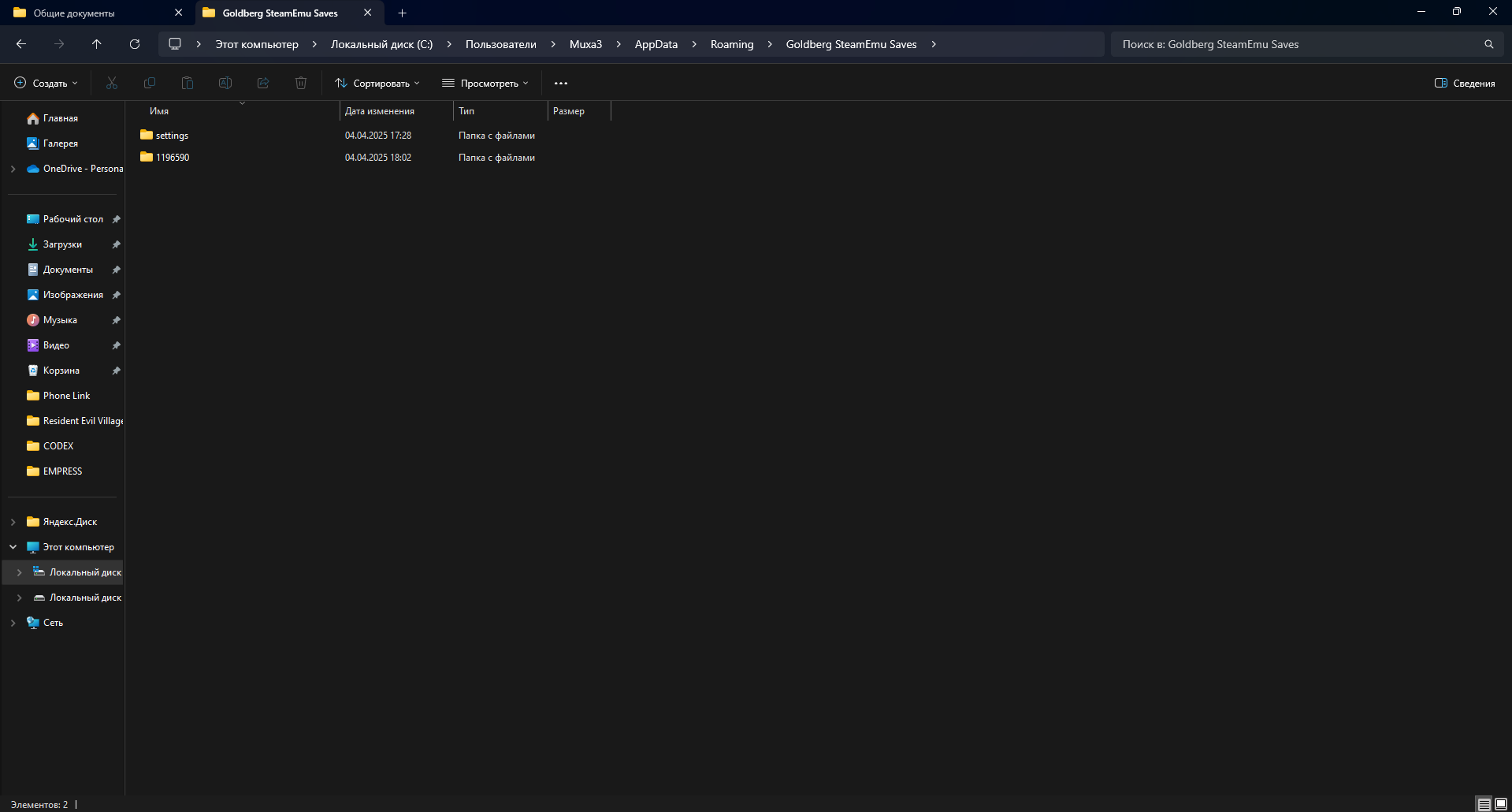Refresh the current folder view

pos(135,44)
